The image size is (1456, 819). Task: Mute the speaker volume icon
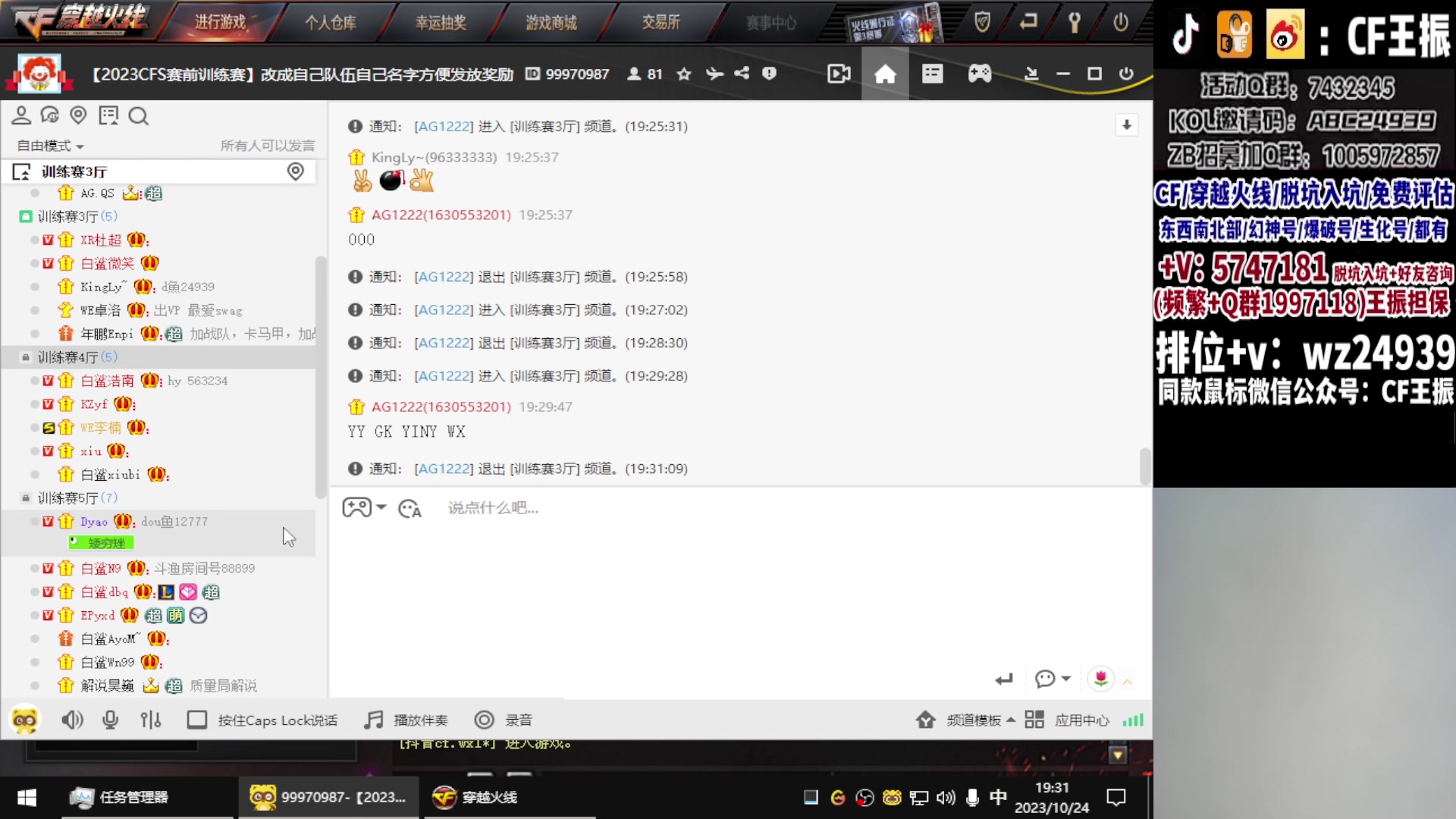coord(72,720)
